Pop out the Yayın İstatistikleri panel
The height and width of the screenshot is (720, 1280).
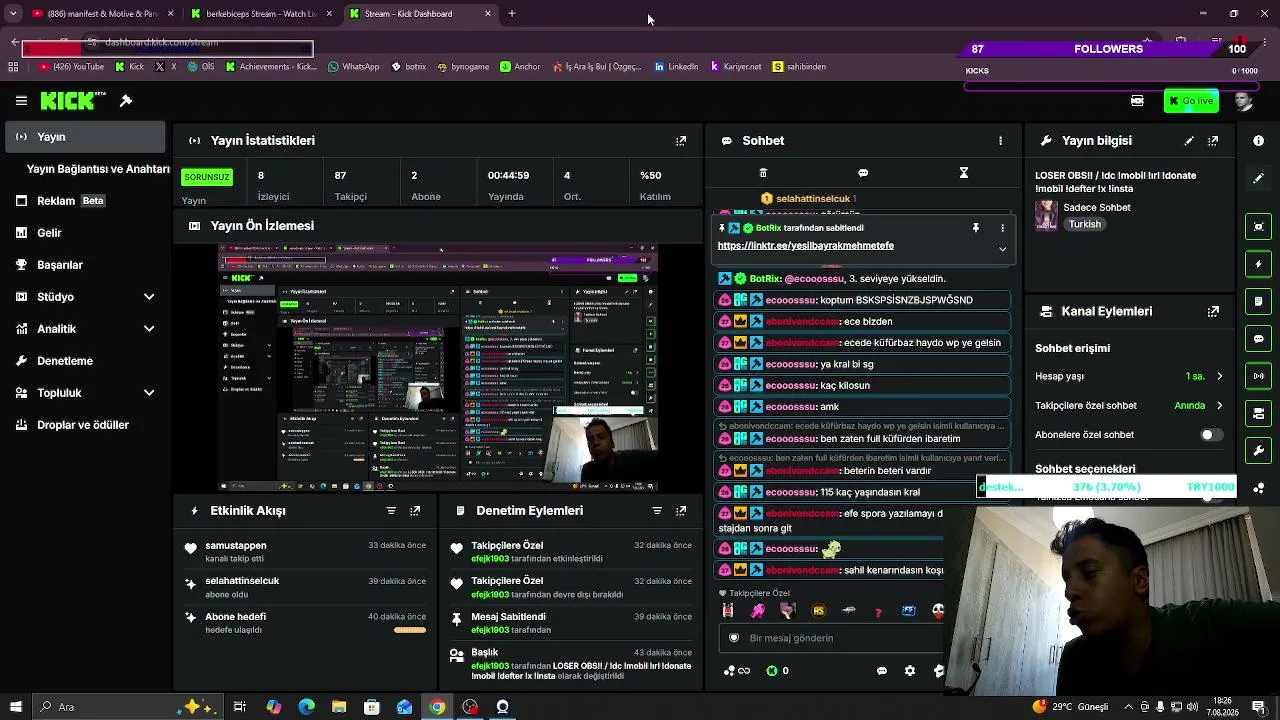tap(681, 141)
